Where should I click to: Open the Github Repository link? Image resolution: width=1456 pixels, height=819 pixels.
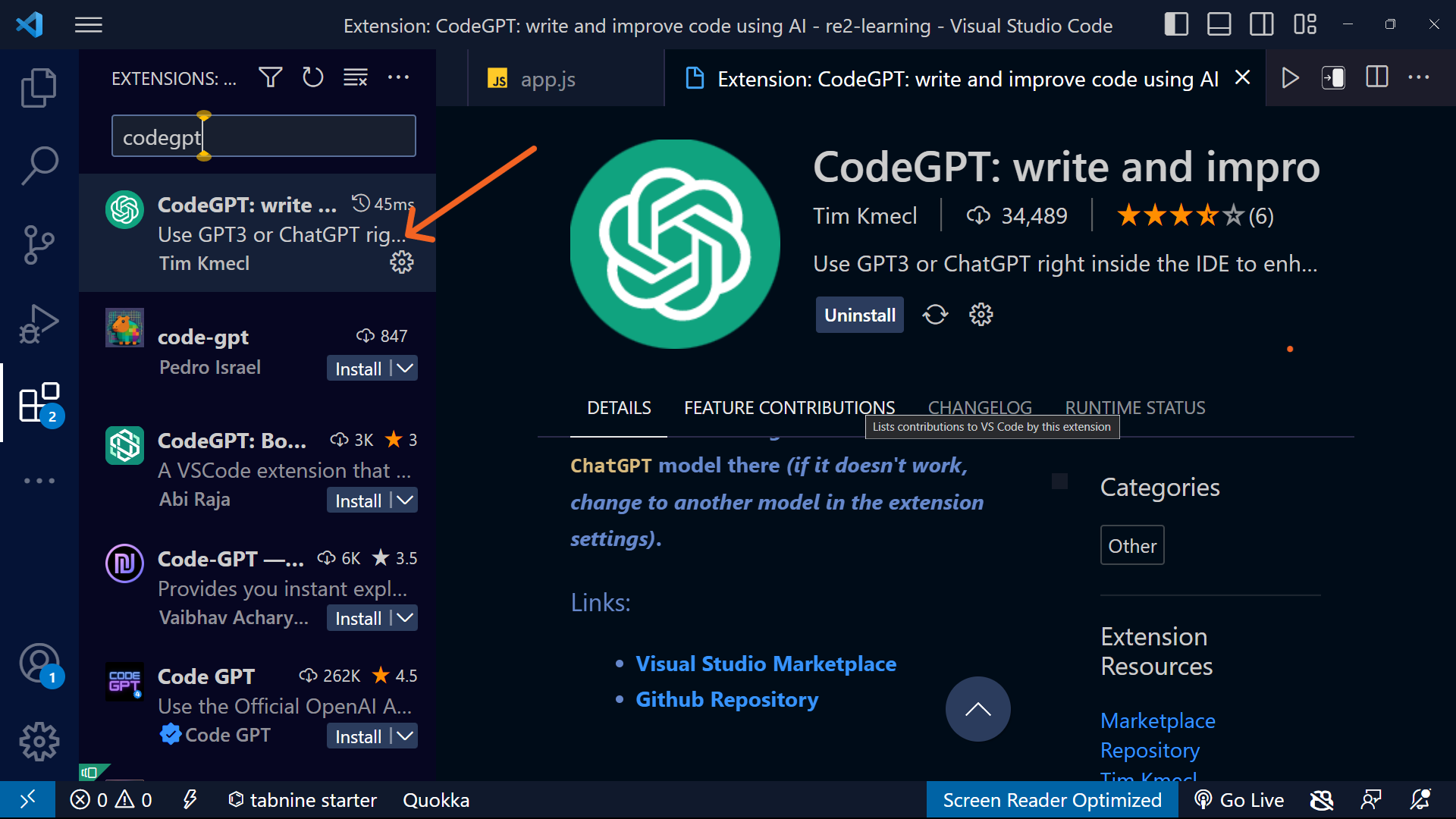(x=726, y=699)
